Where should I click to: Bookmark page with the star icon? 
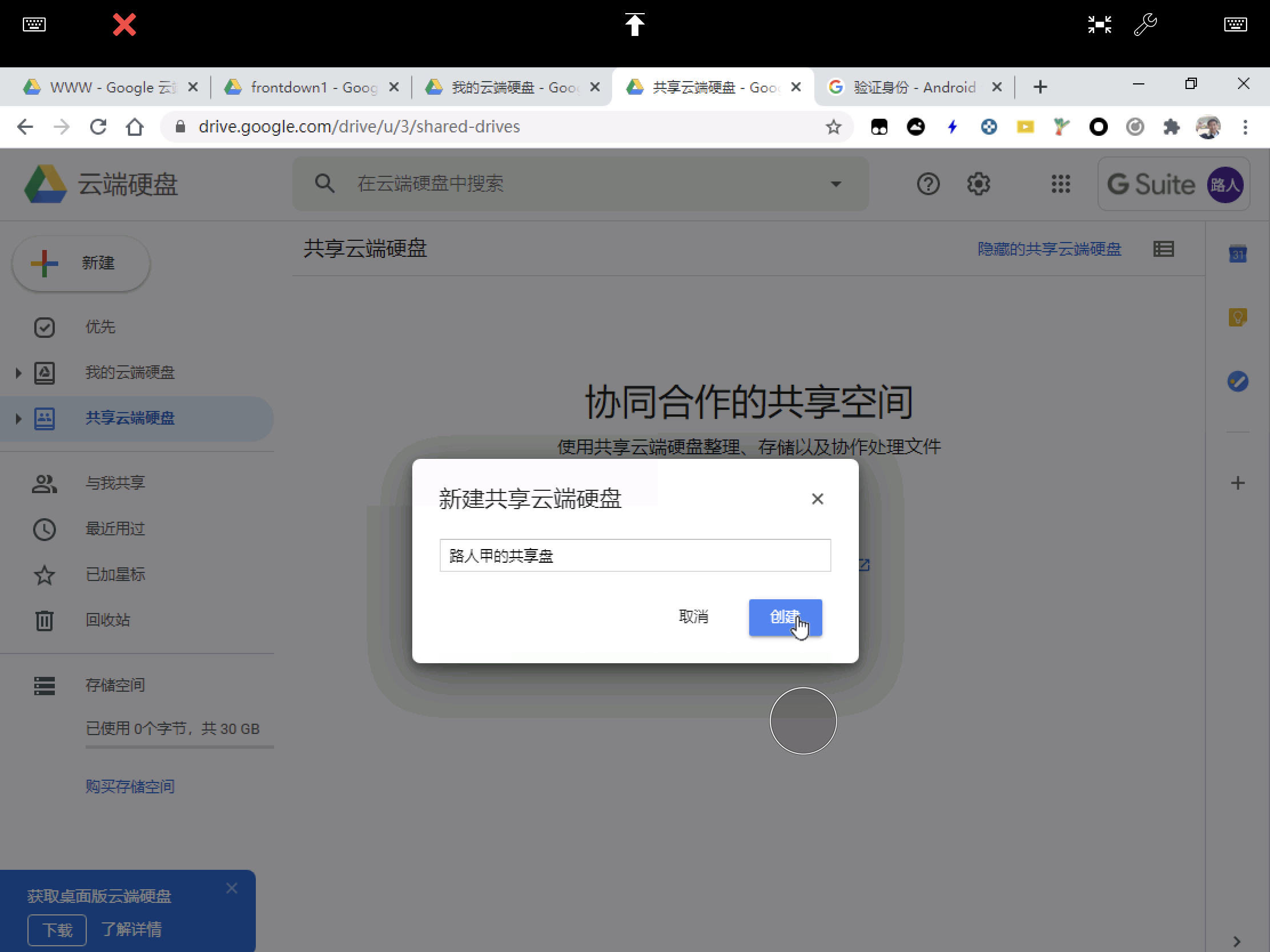[x=833, y=127]
